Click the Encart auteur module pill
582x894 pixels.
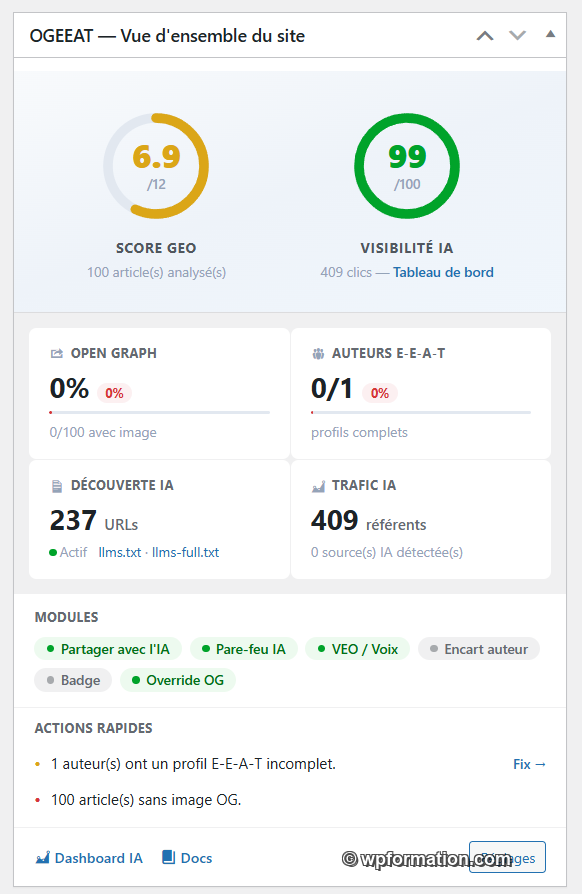(479, 649)
